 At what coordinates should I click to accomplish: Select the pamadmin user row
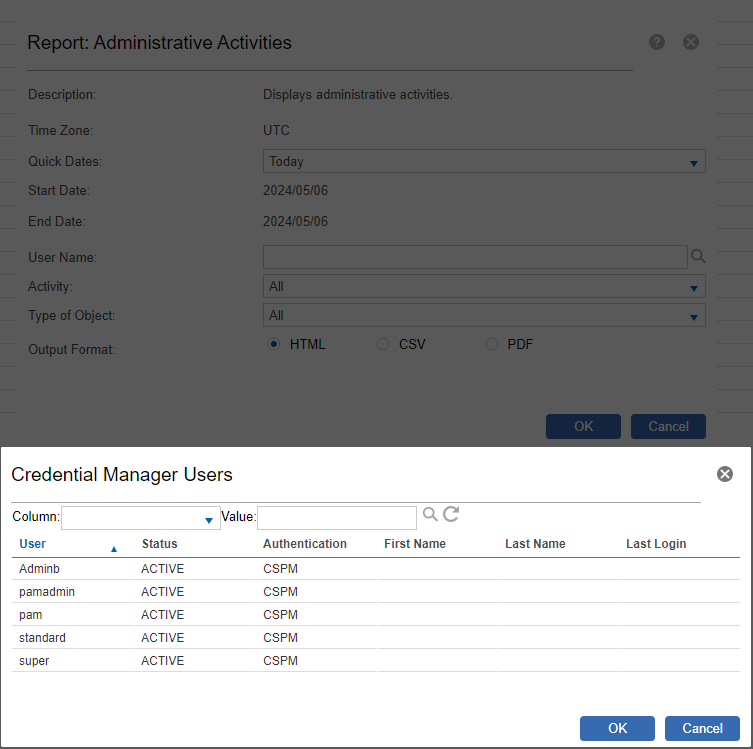tap(47, 592)
